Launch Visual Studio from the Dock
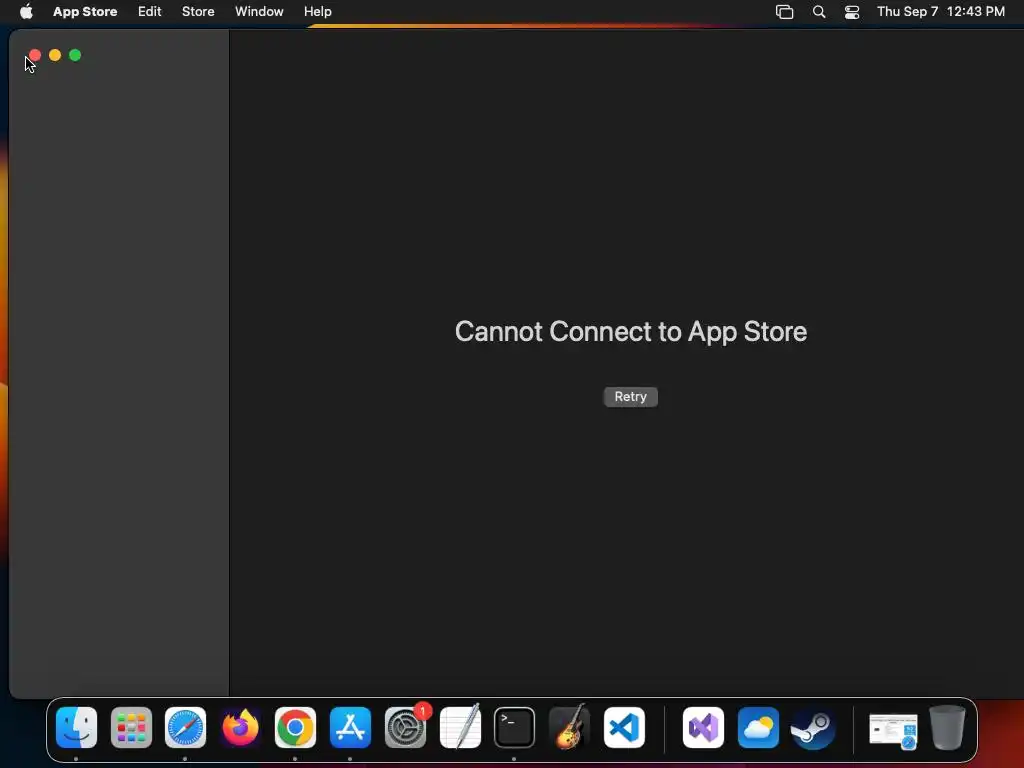1024x768 pixels. click(703, 727)
